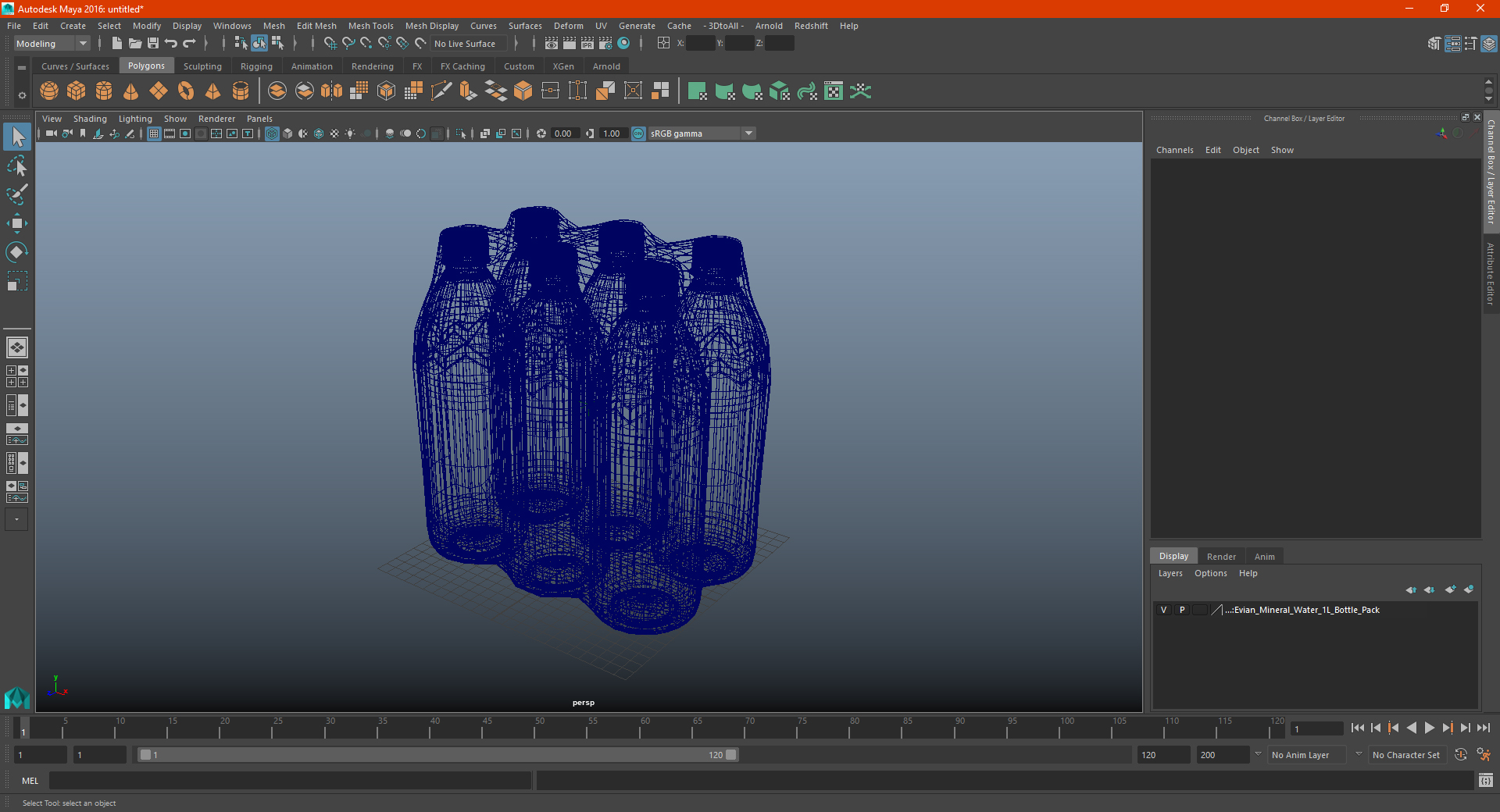Open the Redshift menu
Viewport: 1500px width, 812px height.
point(811,26)
